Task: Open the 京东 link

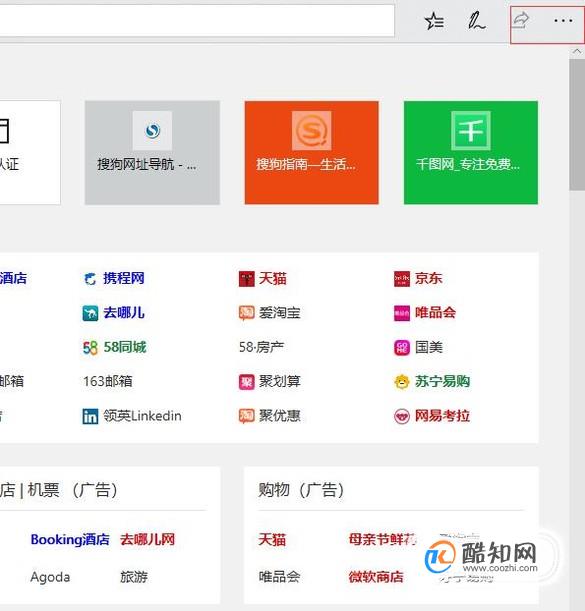Action: coord(428,279)
